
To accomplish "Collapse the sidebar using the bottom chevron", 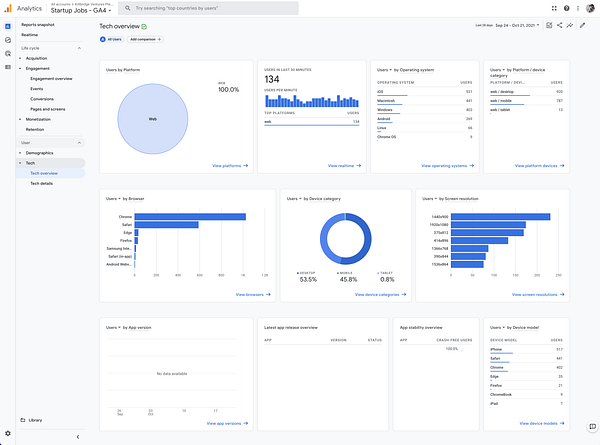I will 78,435.
